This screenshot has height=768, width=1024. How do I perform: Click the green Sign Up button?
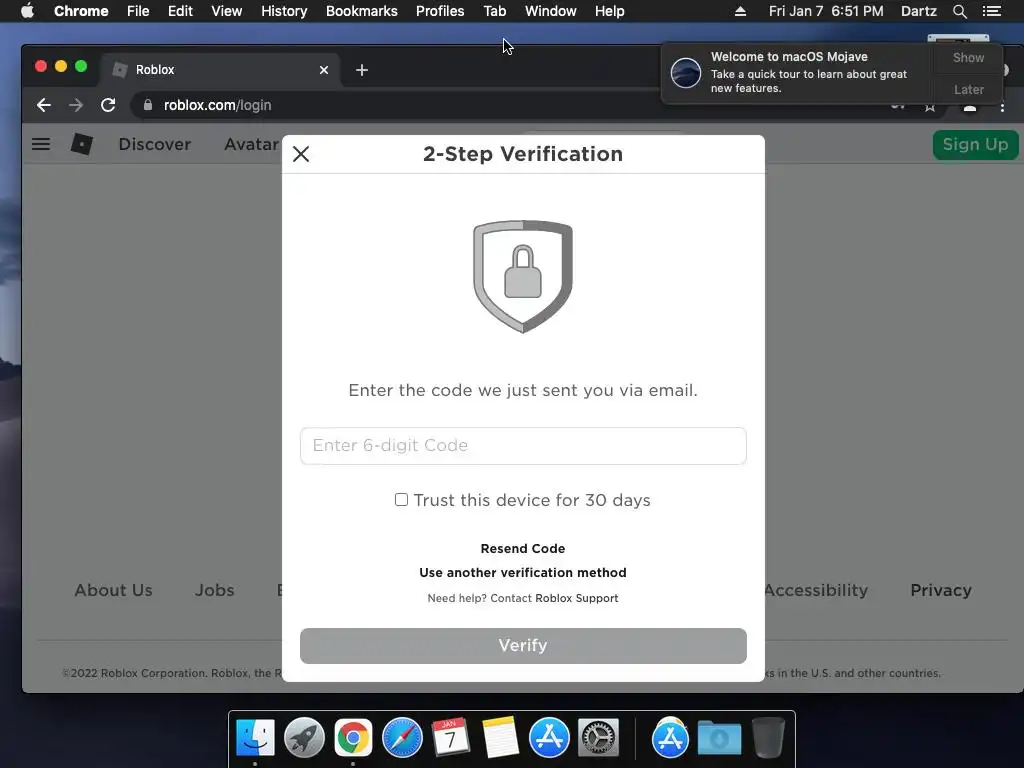coord(975,144)
